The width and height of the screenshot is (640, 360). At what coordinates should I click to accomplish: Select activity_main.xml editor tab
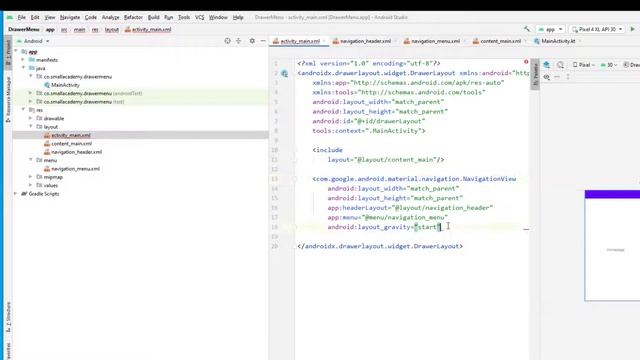tap(299, 41)
